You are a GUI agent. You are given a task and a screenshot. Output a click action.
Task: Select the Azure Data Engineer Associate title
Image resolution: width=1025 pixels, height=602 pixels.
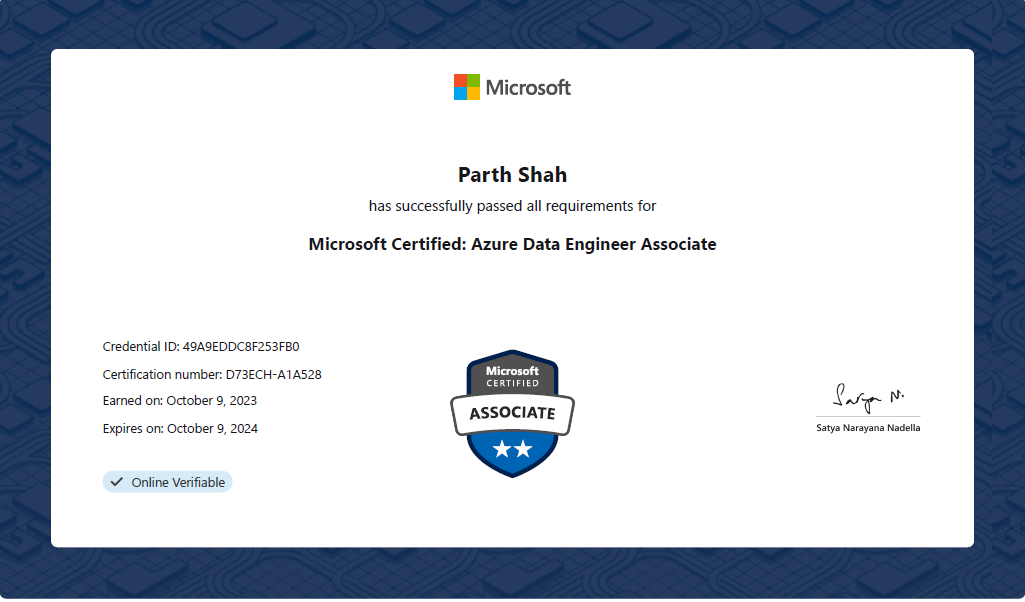512,244
